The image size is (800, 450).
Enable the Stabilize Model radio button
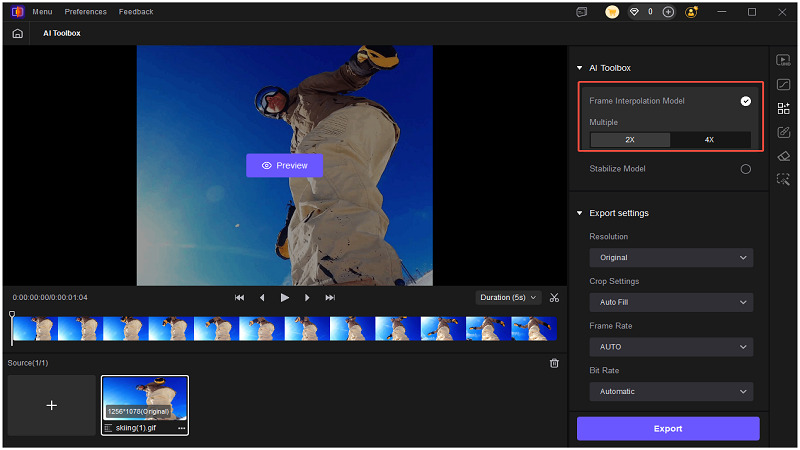coord(745,169)
